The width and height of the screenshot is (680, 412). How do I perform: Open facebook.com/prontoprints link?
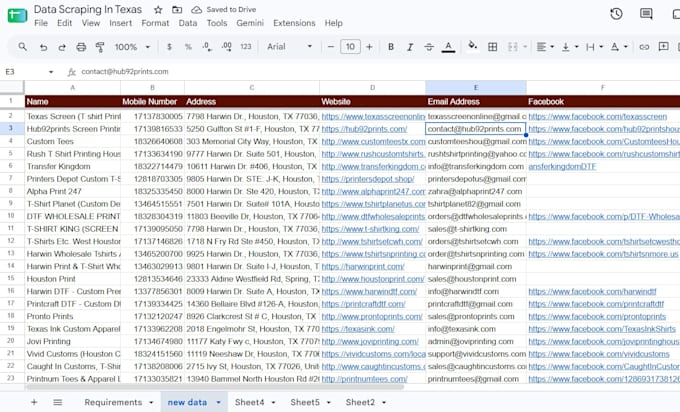(597, 316)
